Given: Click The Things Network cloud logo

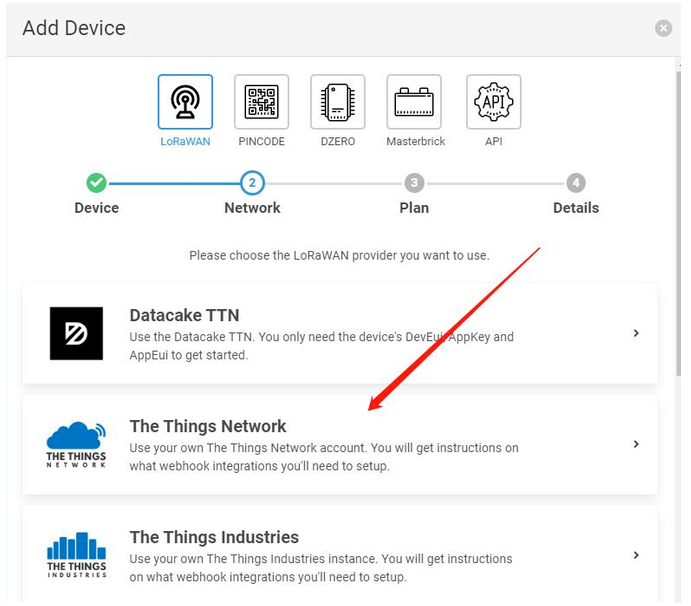Looking at the screenshot, I should tap(76, 444).
